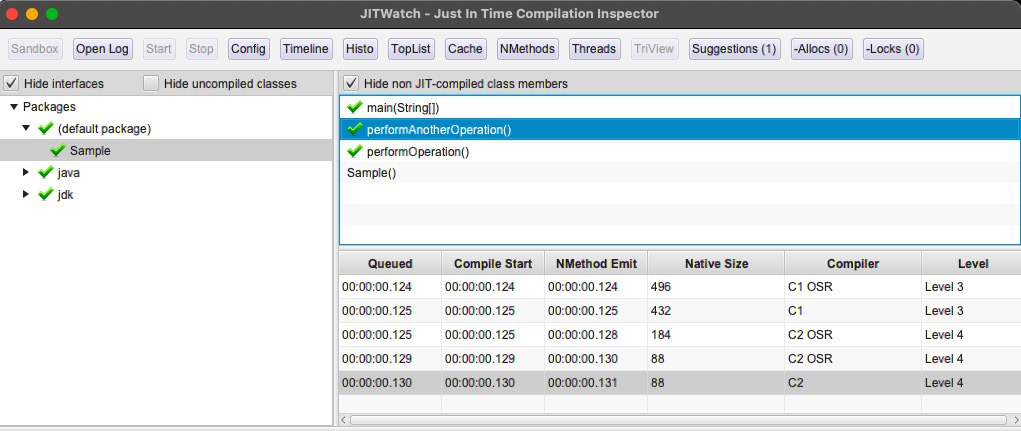Viewport: 1021px width, 431px height.
Task: Select performOperation() method
Action: 680,152
